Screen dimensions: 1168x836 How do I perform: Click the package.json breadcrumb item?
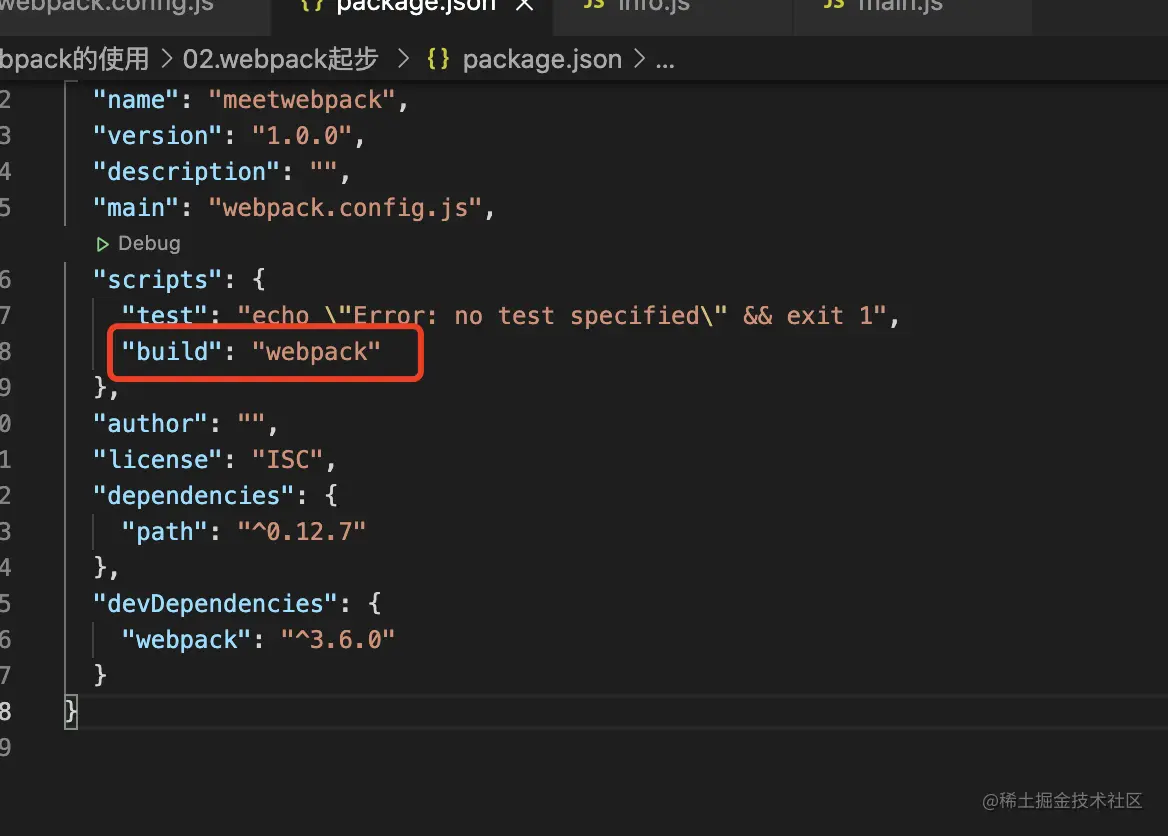click(542, 60)
